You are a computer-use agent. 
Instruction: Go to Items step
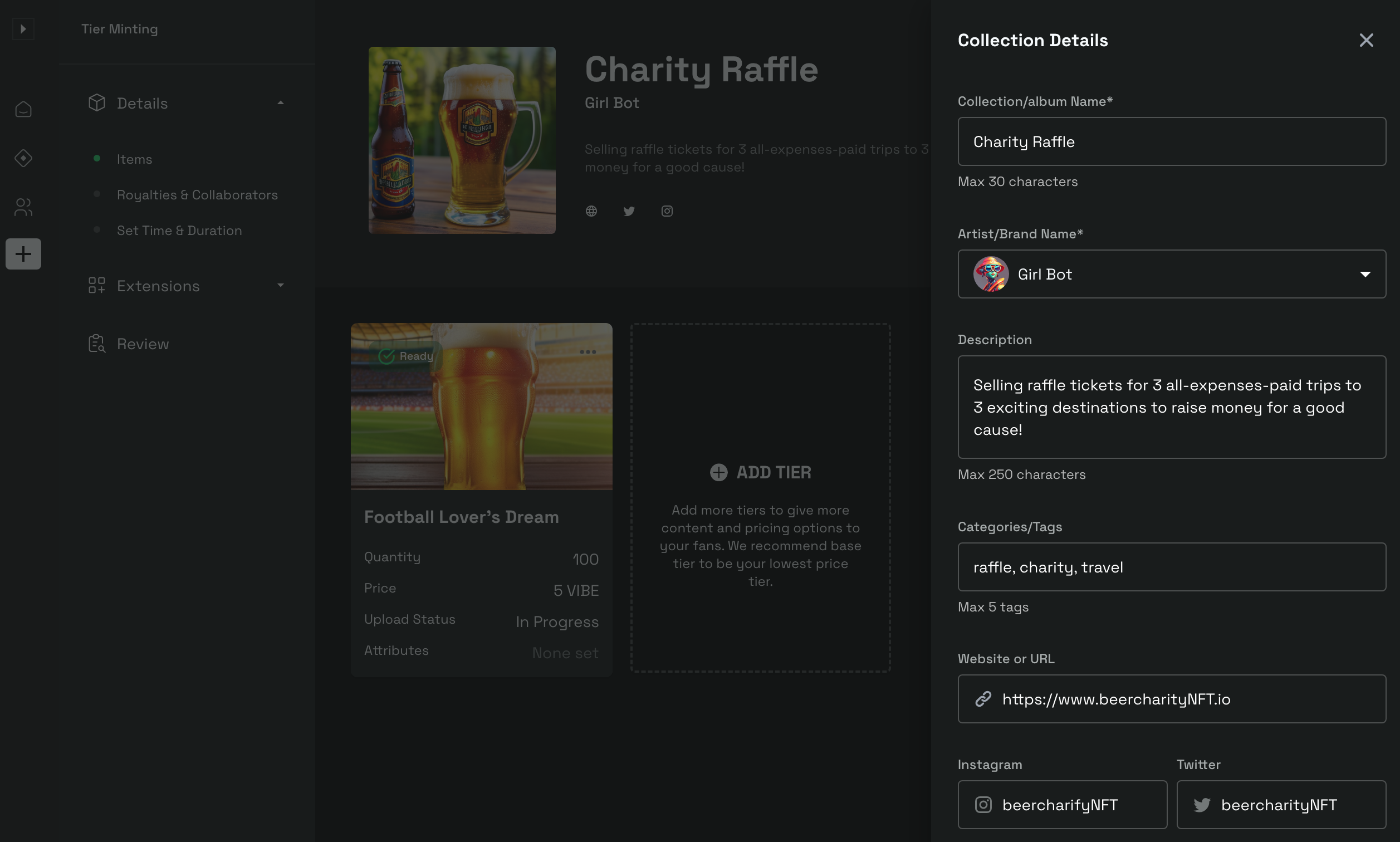(x=134, y=159)
